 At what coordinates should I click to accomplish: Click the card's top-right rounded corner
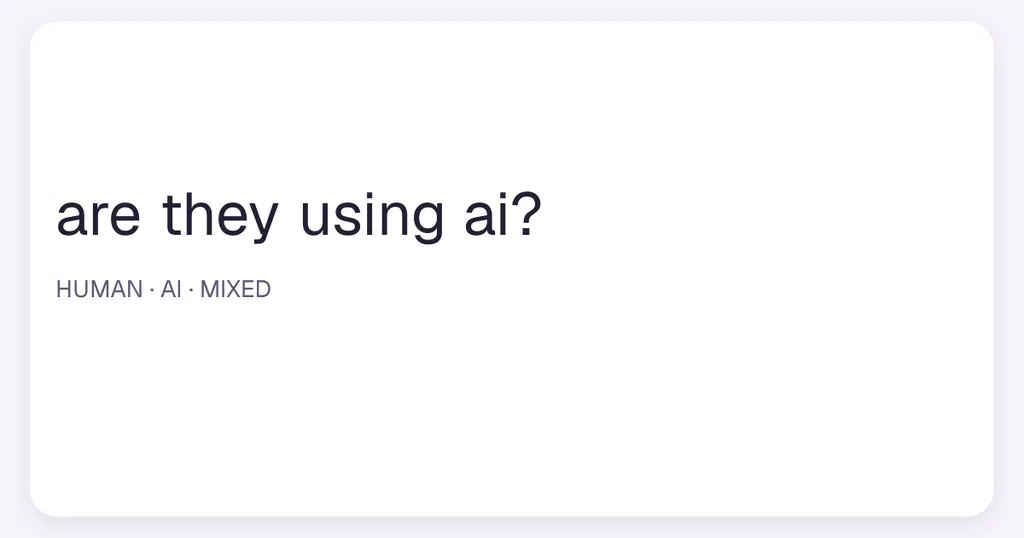click(x=982, y=34)
